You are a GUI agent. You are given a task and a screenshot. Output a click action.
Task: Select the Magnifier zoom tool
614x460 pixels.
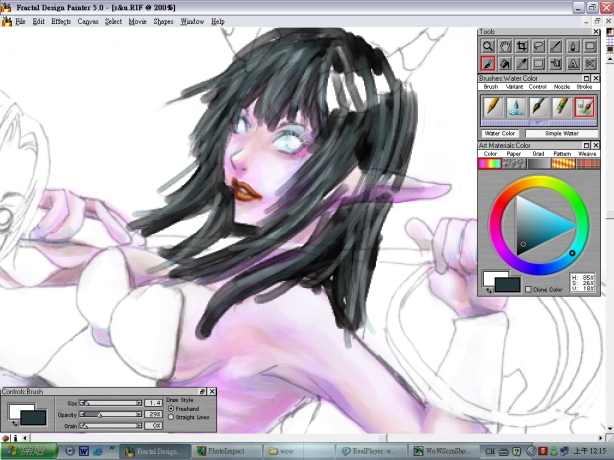(x=488, y=46)
